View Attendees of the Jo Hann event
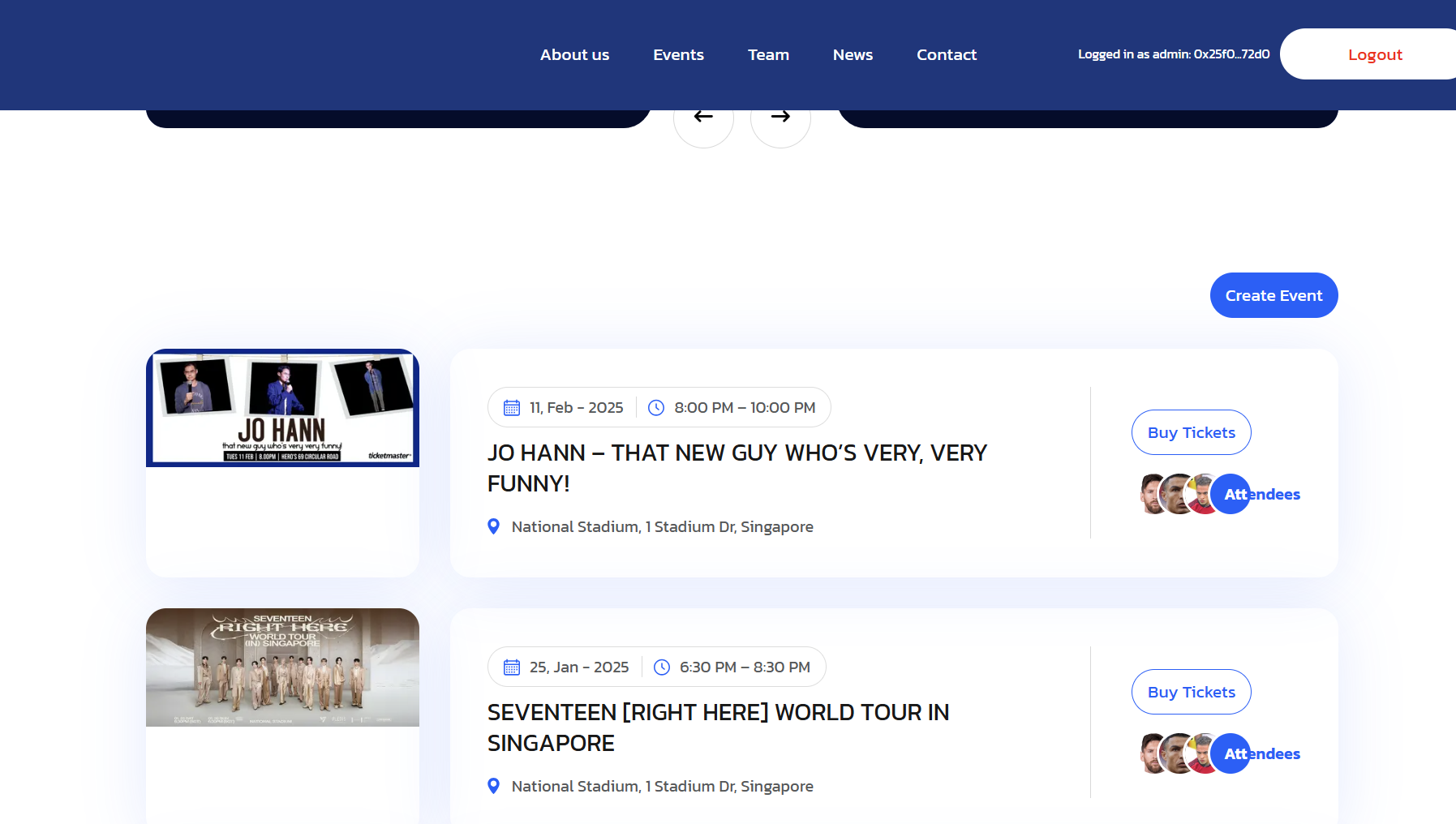Viewport: 1456px width, 824px height. tap(1262, 494)
